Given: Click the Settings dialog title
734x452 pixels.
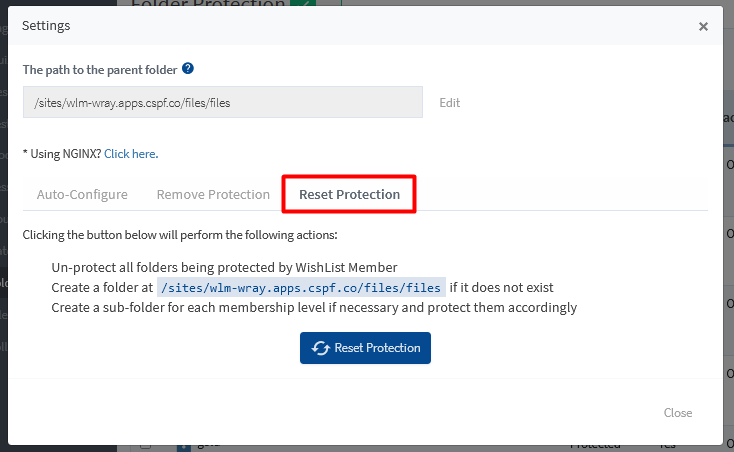Looking at the screenshot, I should tap(46, 26).
